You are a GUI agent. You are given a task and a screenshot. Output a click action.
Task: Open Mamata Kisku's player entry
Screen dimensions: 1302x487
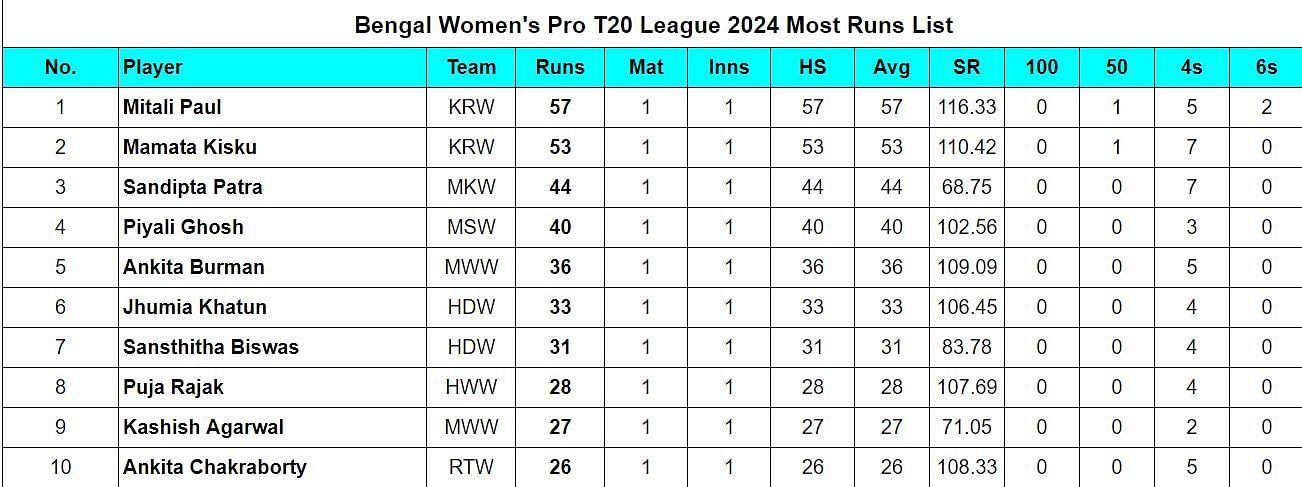pos(190,147)
